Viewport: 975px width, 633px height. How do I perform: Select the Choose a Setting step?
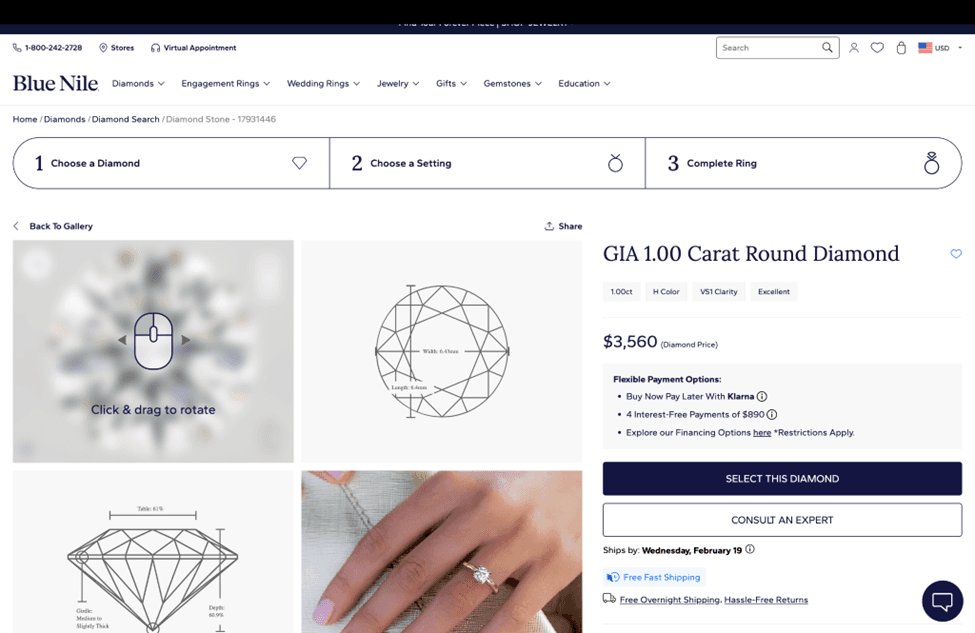click(488, 163)
